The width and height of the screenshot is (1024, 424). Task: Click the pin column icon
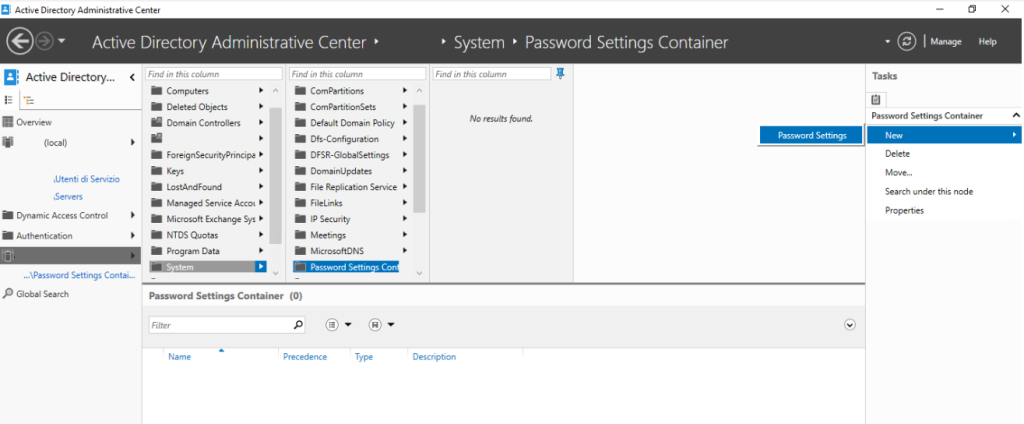[x=560, y=74]
